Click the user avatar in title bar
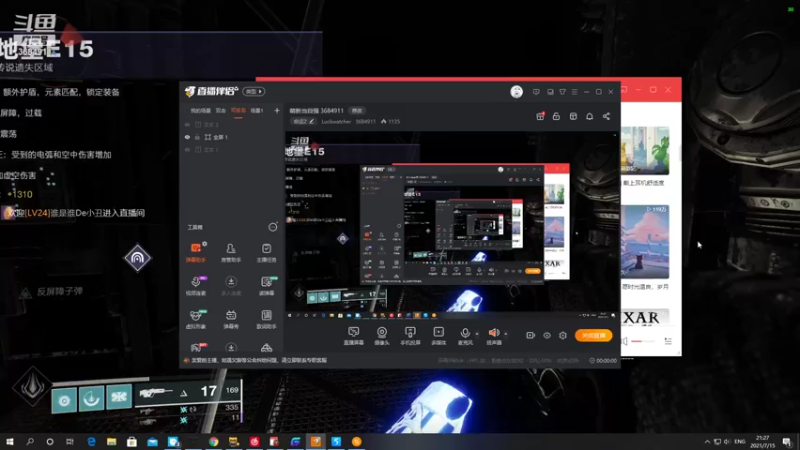The height and width of the screenshot is (450, 800). tap(516, 91)
